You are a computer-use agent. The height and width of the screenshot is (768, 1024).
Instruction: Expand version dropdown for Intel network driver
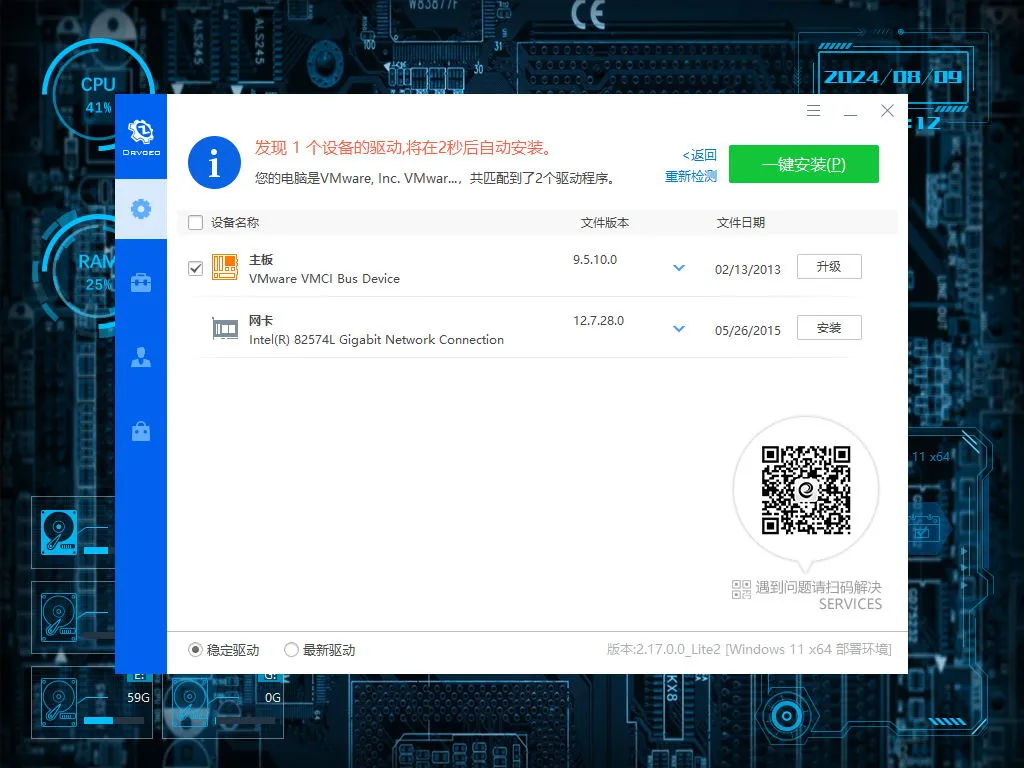[679, 328]
